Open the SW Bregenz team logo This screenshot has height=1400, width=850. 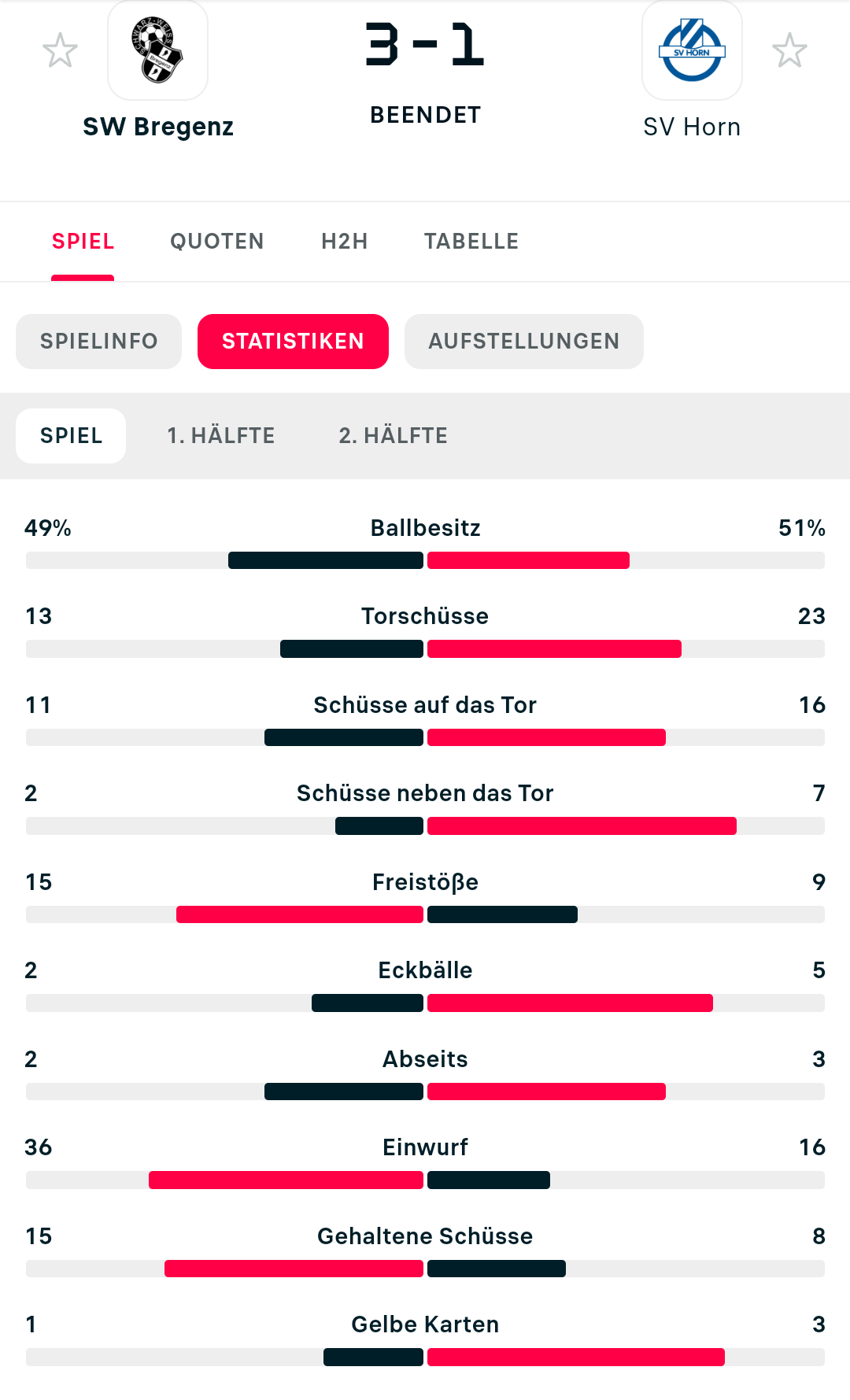click(157, 50)
